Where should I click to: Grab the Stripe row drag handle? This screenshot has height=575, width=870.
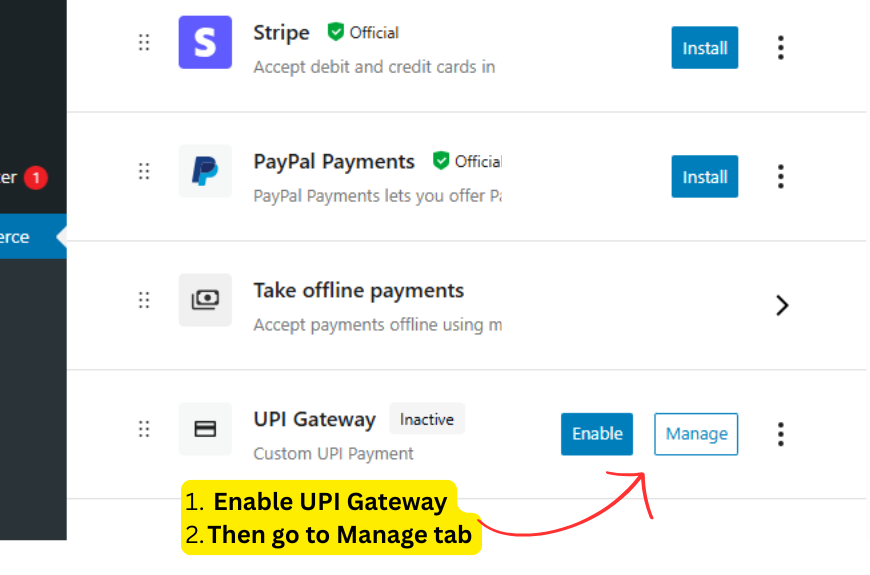point(144,42)
